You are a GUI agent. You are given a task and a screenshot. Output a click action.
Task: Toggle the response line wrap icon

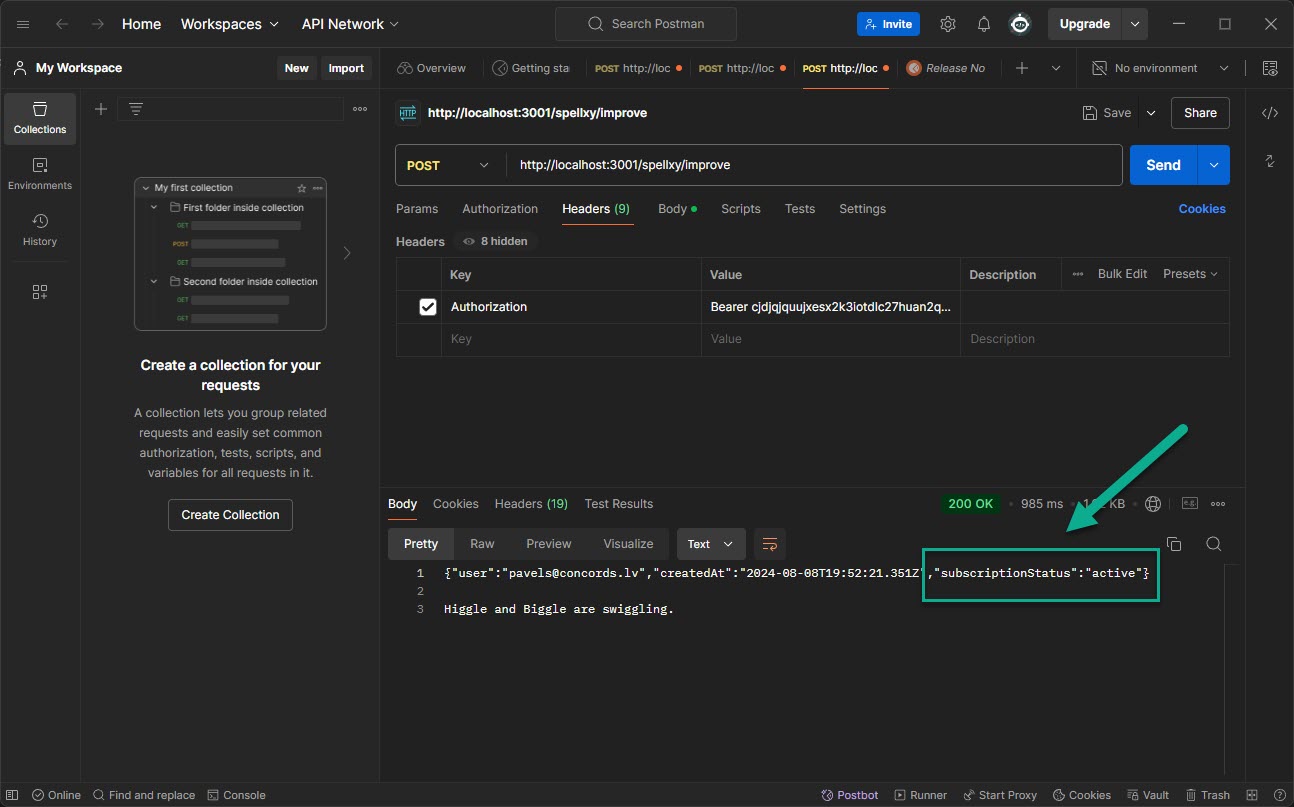coord(770,544)
